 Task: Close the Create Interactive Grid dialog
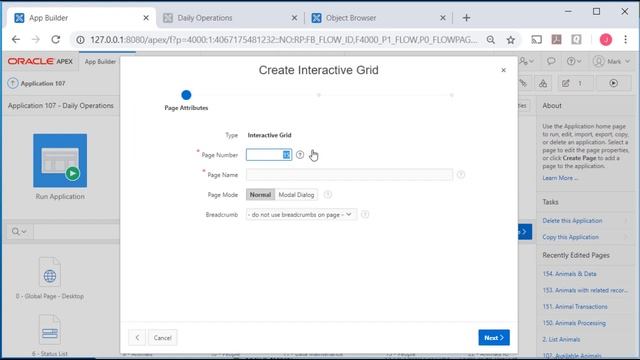click(x=503, y=70)
